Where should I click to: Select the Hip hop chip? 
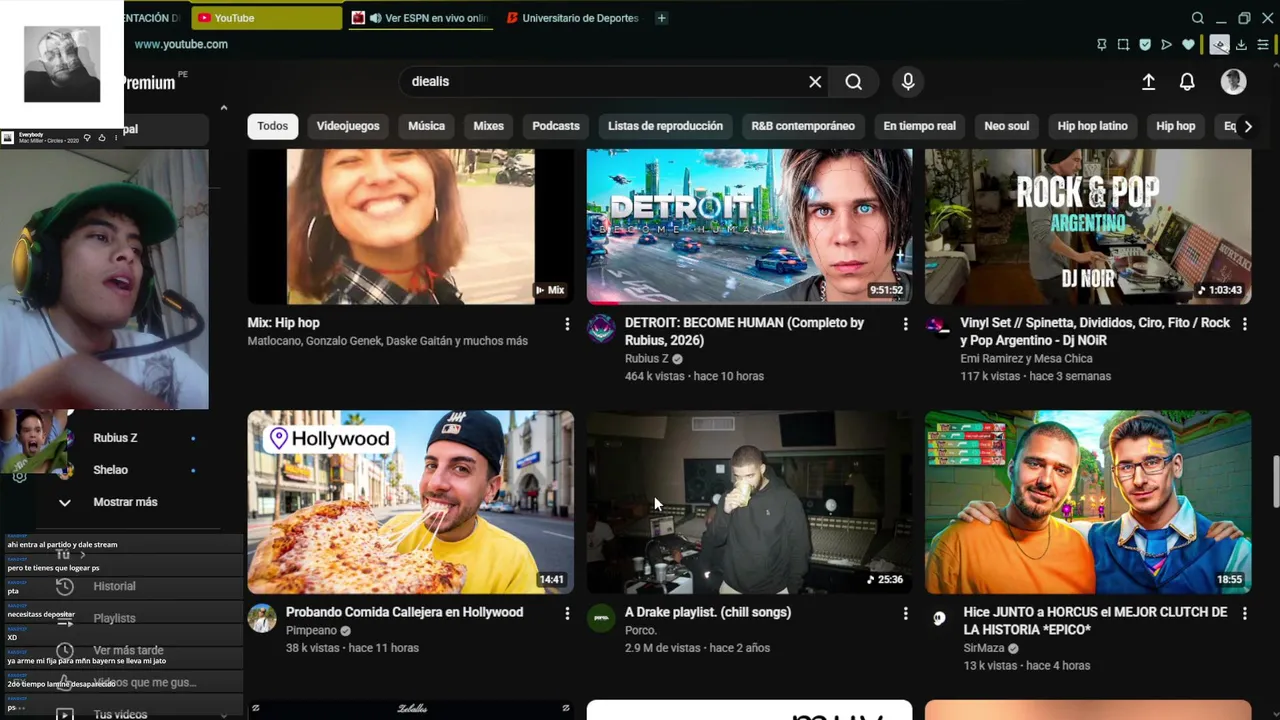coord(1175,126)
